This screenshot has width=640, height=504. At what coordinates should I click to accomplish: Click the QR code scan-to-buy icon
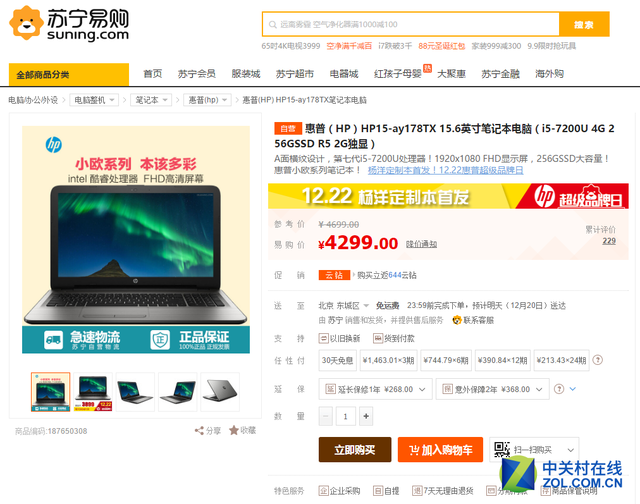[502, 450]
